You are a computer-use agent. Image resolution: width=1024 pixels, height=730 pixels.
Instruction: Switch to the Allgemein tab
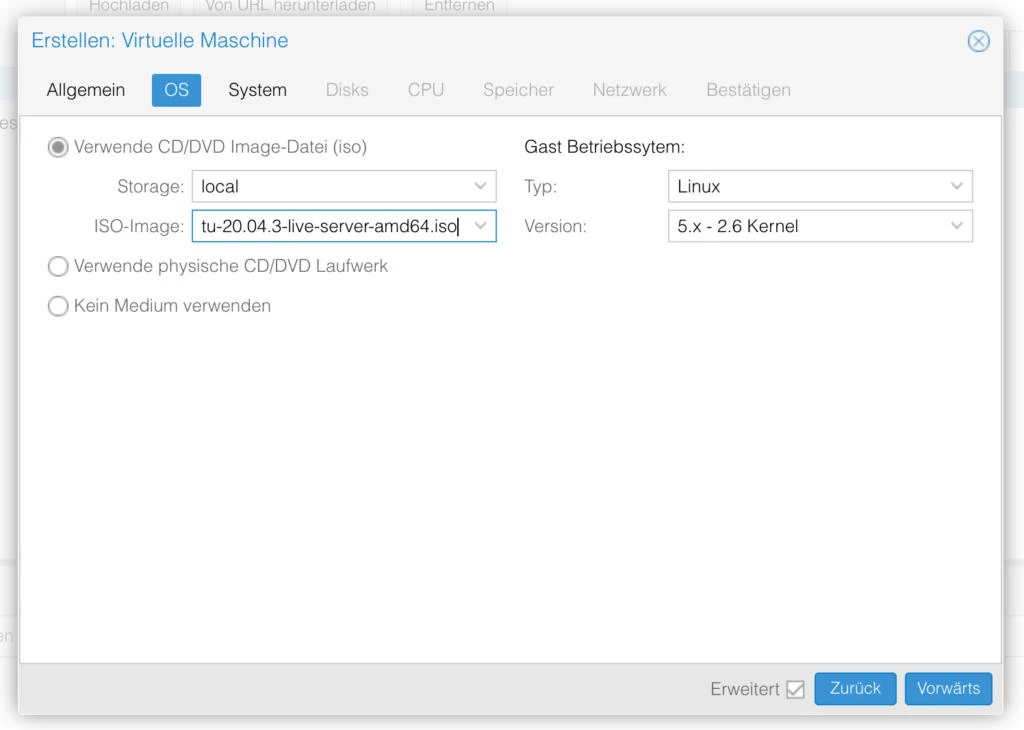tap(86, 90)
